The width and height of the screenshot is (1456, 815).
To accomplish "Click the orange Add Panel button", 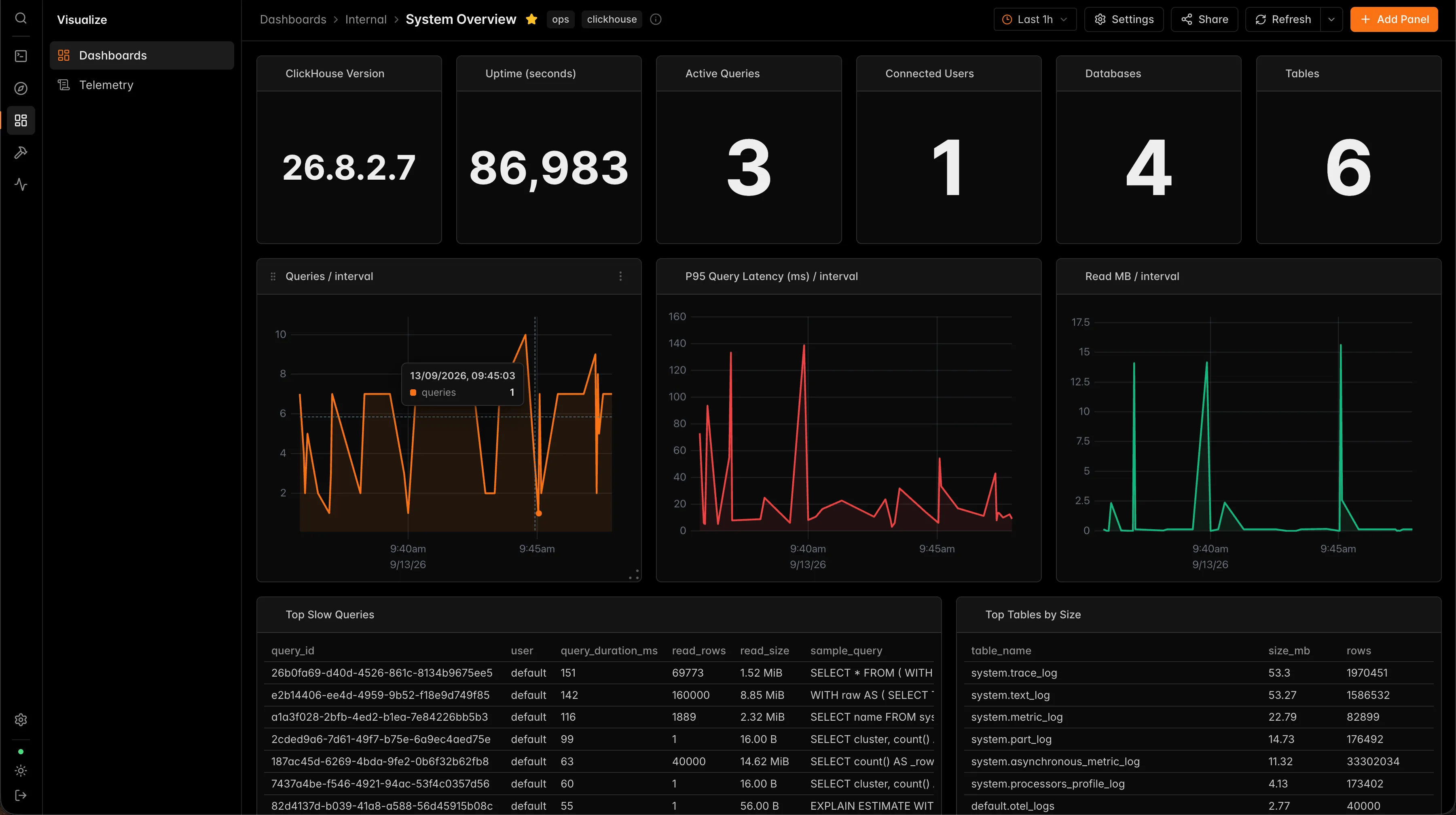I will tap(1394, 19).
